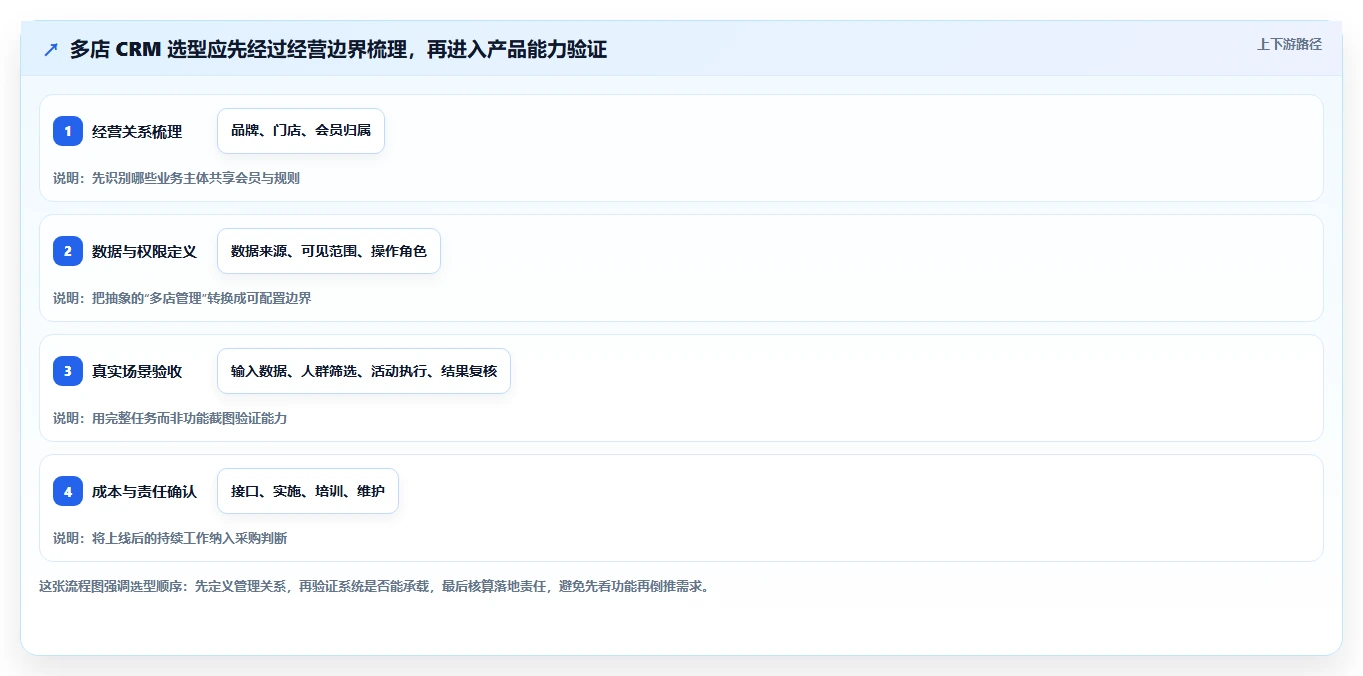This screenshot has height=676, width=1363.
Task: Click the 接口、实施、培训、维护 chip
Action: [308, 491]
